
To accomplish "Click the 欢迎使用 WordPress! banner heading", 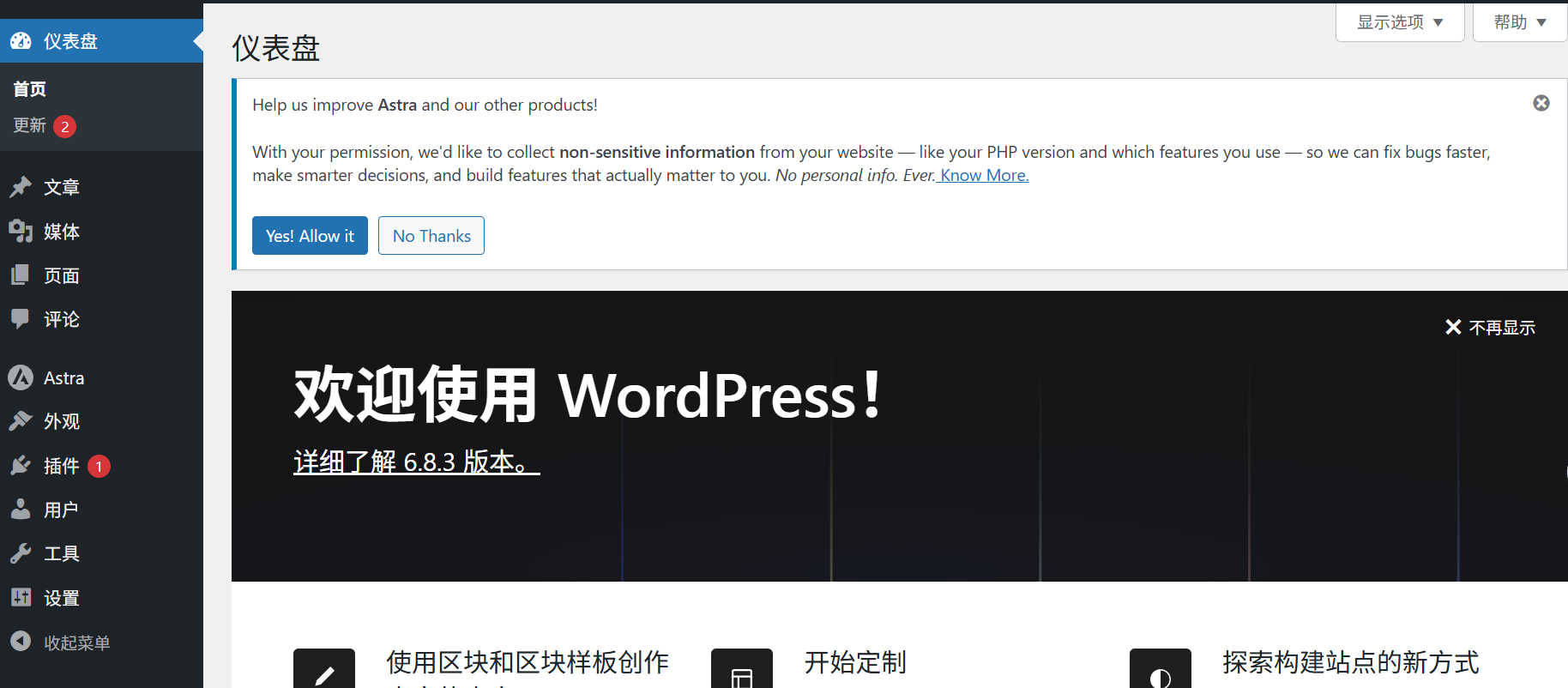I will point(588,395).
